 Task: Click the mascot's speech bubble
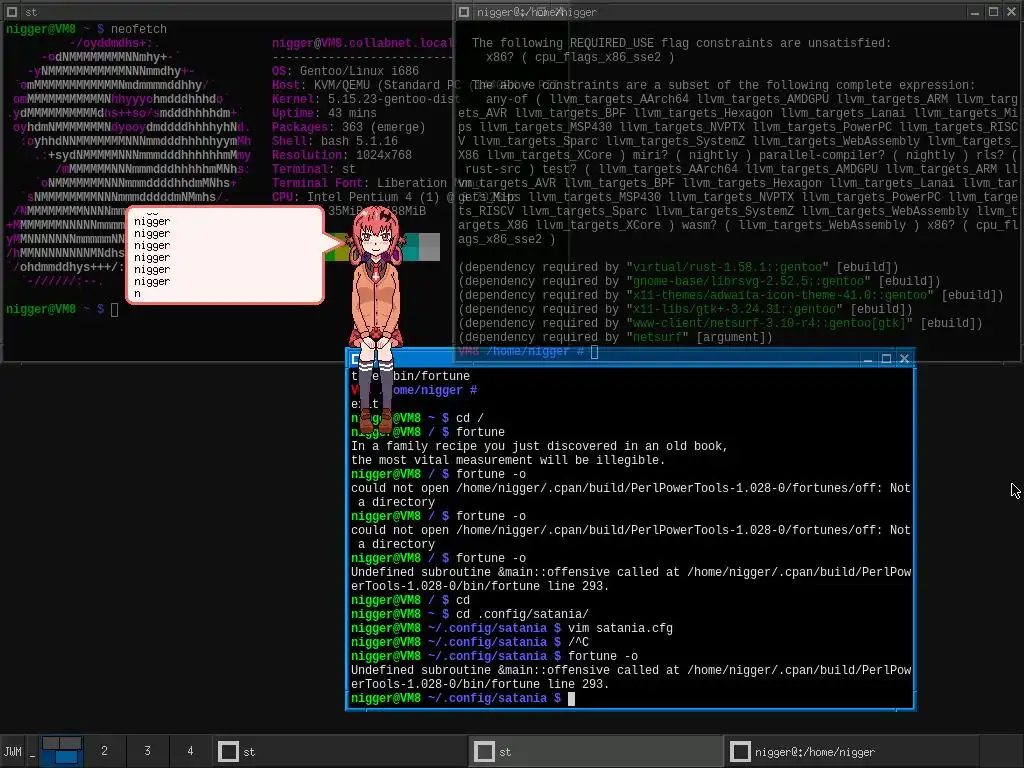coord(225,255)
